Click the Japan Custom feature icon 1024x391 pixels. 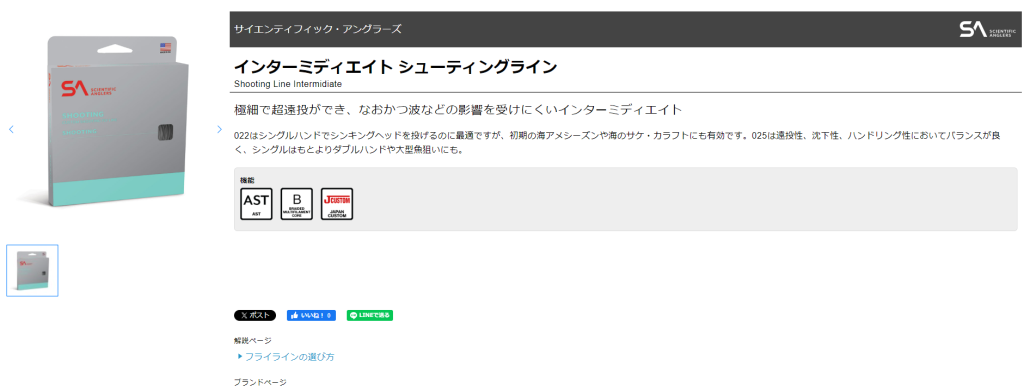(x=337, y=204)
